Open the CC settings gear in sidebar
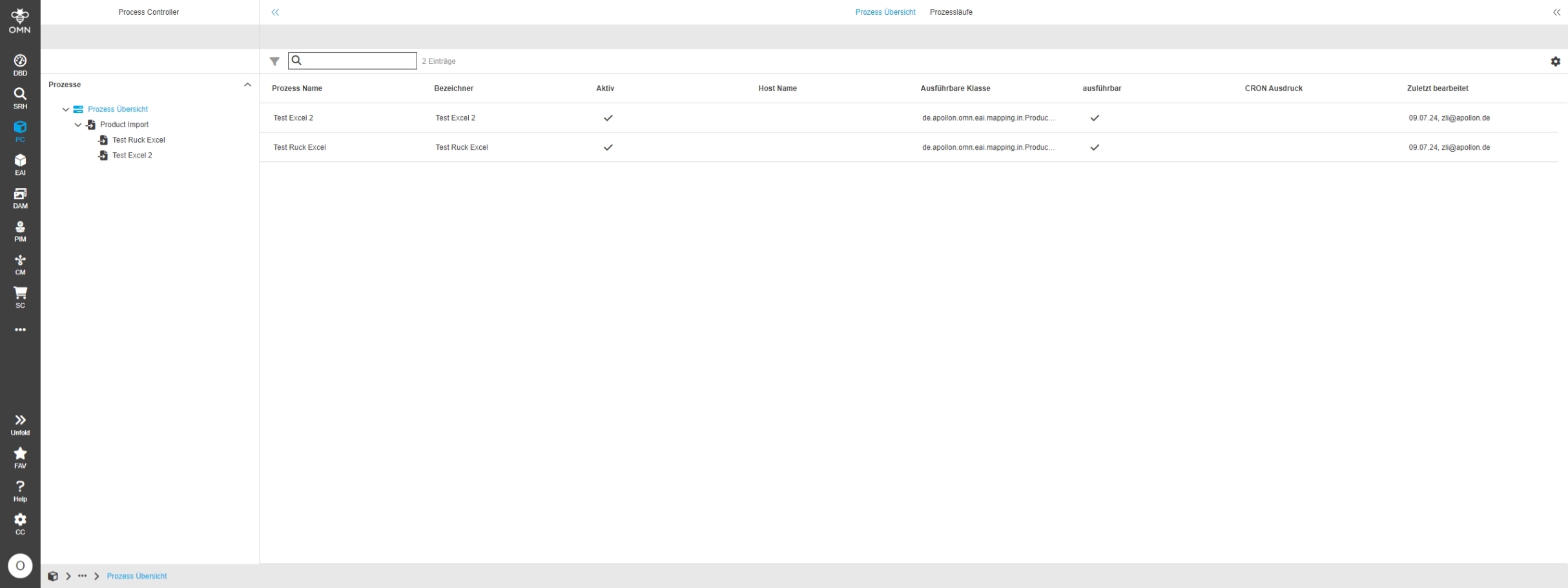 [x=20, y=524]
